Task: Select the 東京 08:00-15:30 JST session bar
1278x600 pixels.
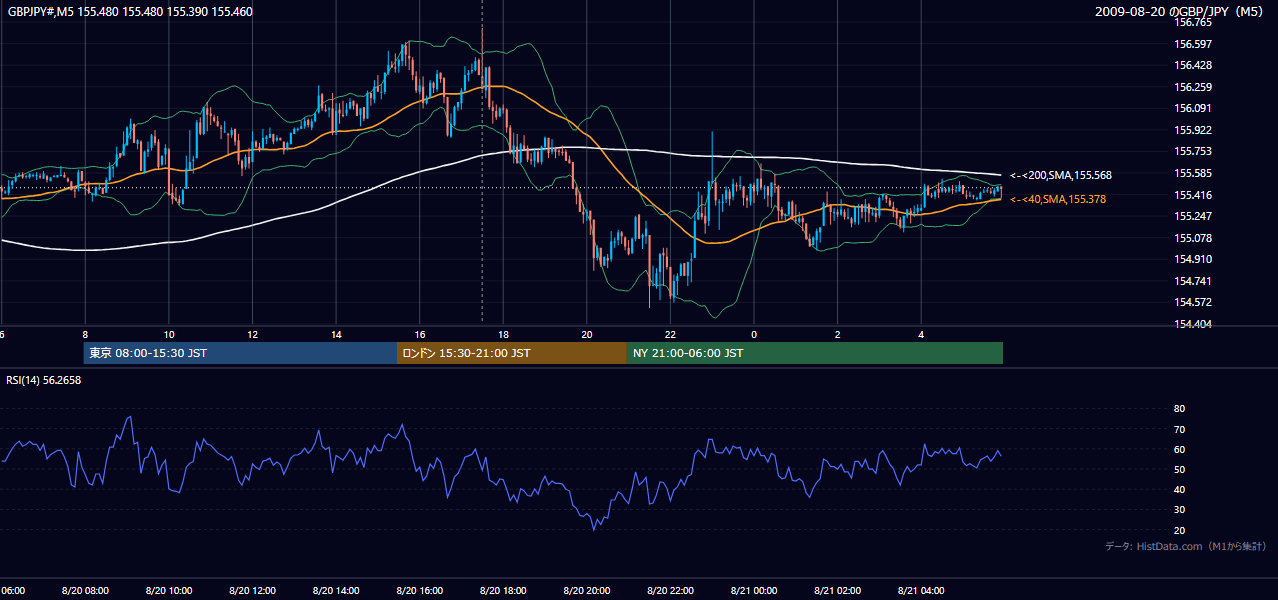Action: [x=240, y=353]
